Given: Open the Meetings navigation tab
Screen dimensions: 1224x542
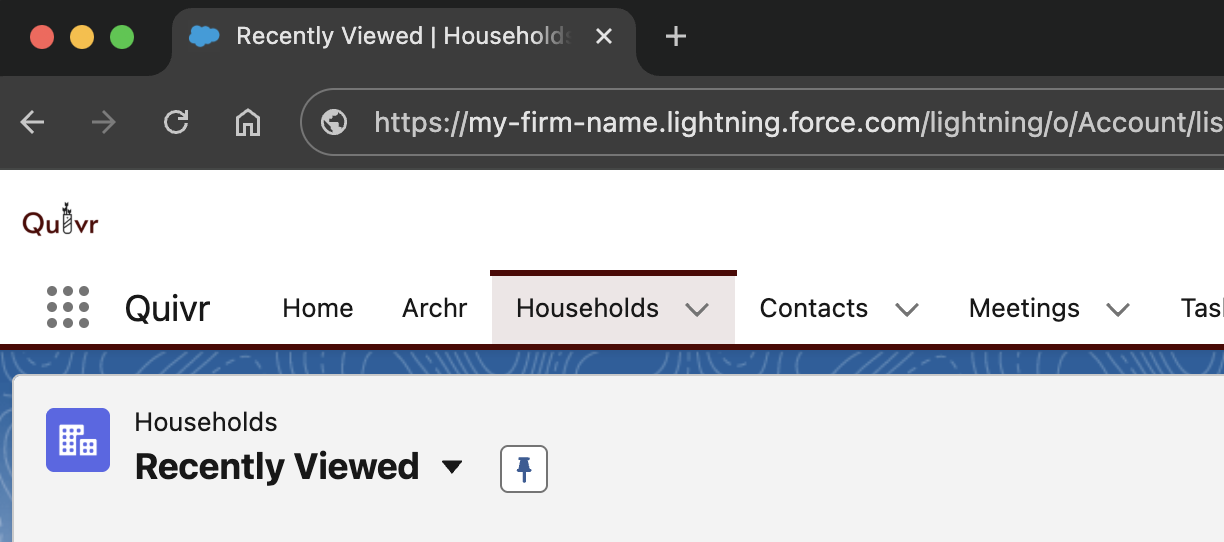Looking at the screenshot, I should (x=1024, y=308).
